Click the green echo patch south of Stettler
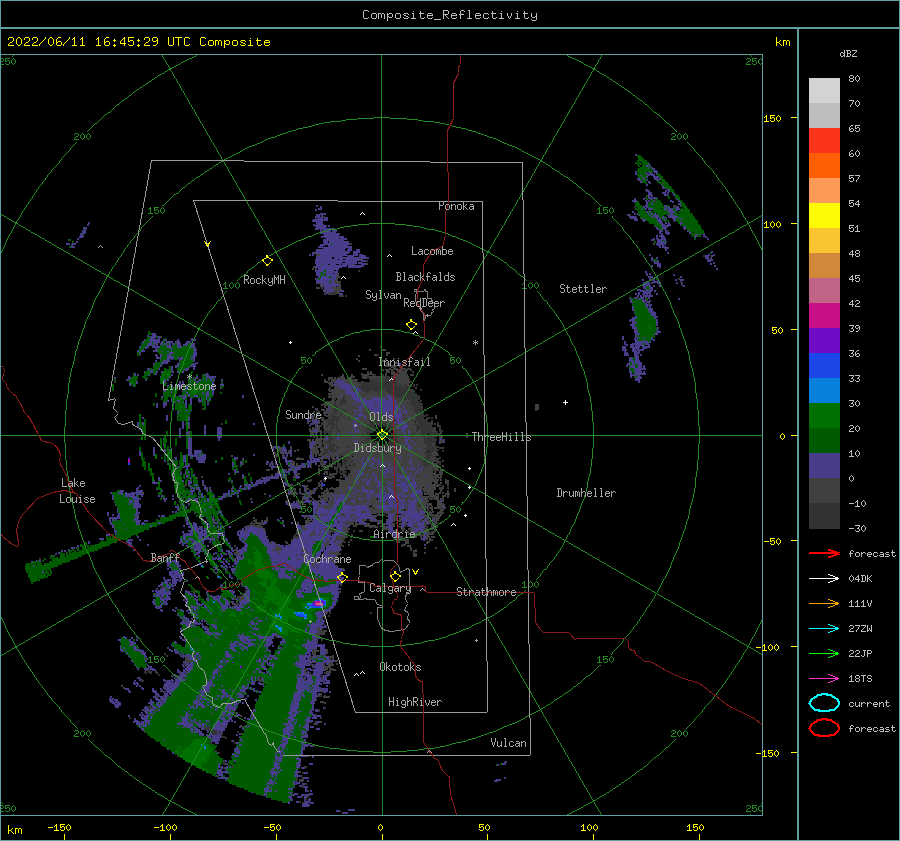 pyautogui.click(x=644, y=320)
